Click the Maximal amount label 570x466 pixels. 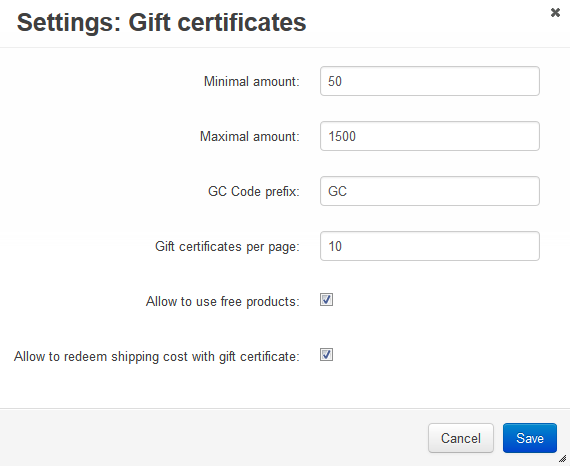click(250, 137)
